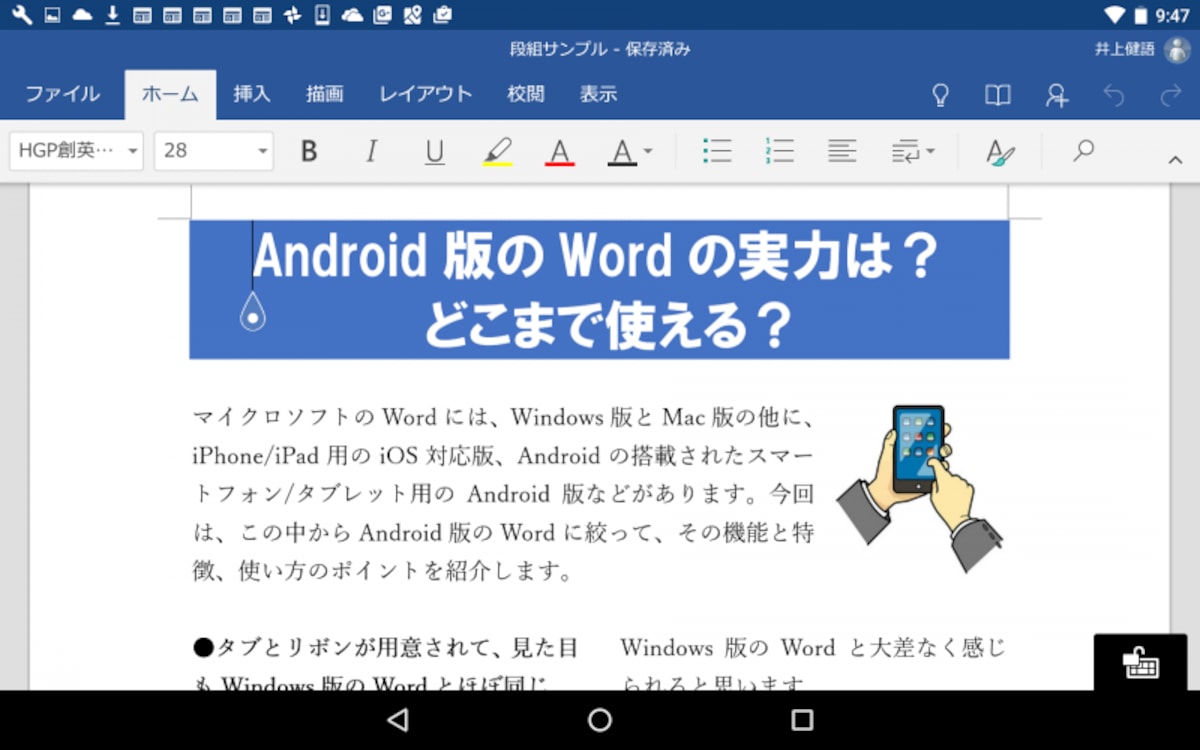This screenshot has height=750, width=1200.
Task: Click account avatar picture
Action: tap(1176, 49)
